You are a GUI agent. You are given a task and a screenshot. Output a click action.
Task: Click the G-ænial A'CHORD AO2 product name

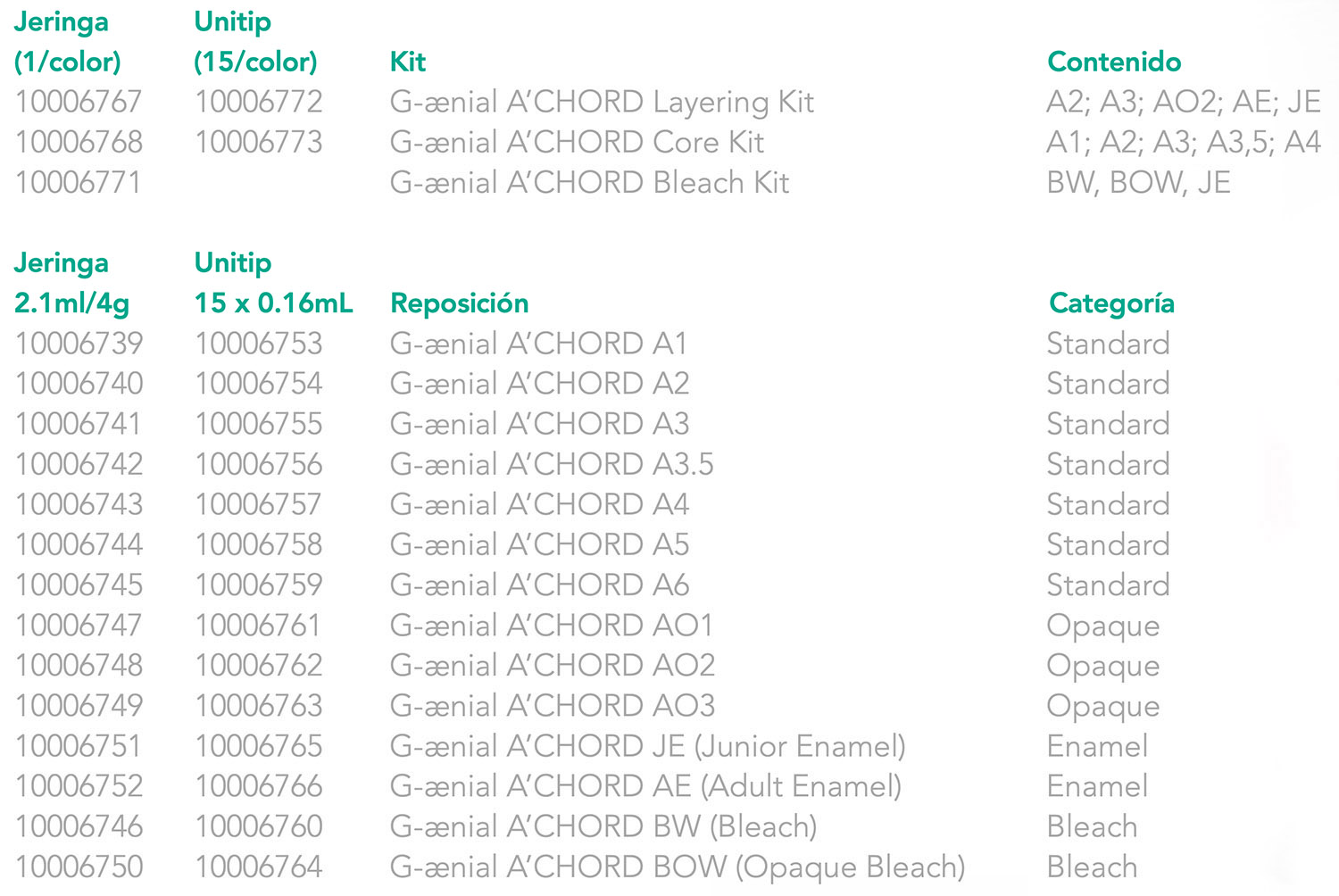(553, 666)
